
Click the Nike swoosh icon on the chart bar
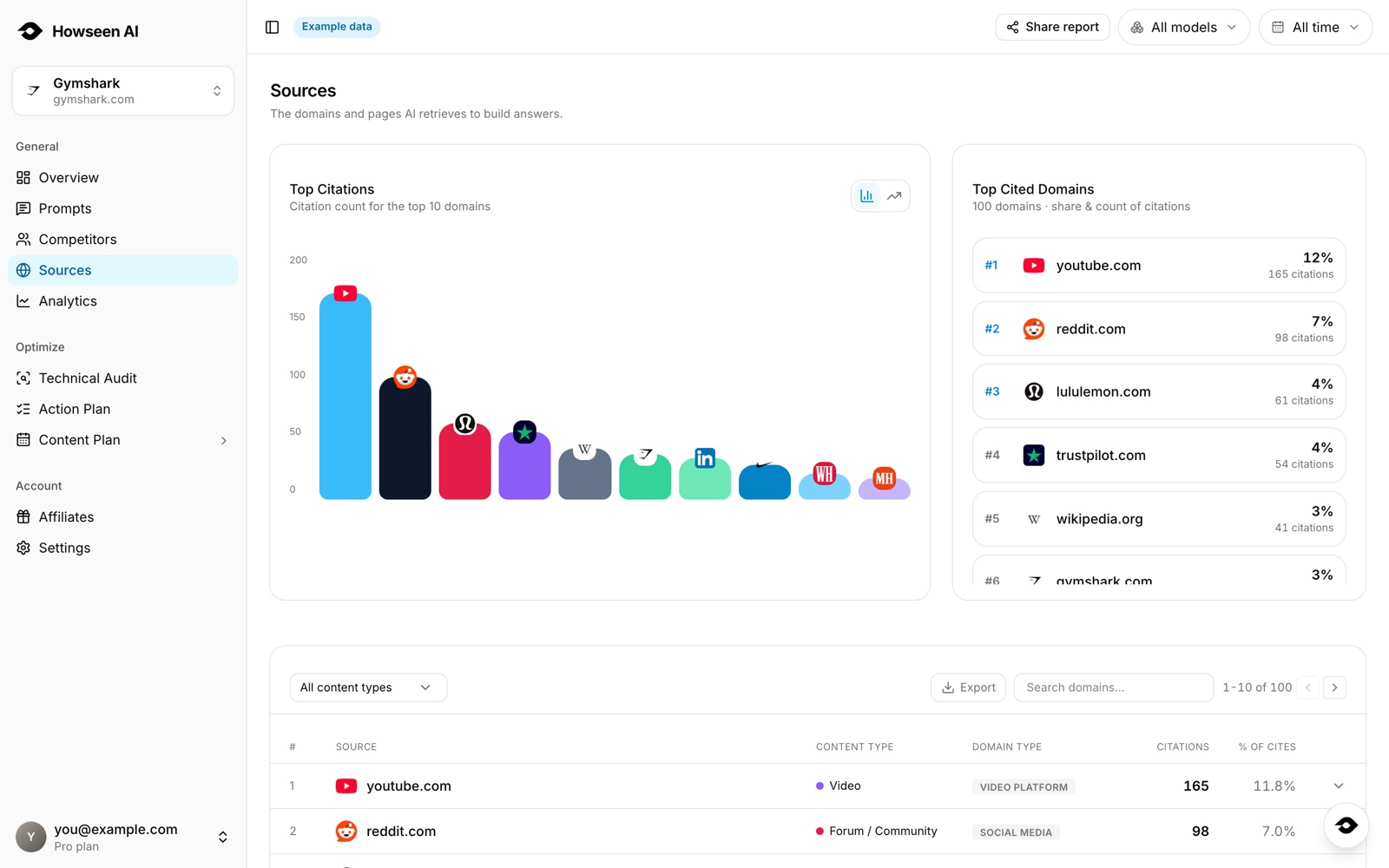(x=765, y=466)
